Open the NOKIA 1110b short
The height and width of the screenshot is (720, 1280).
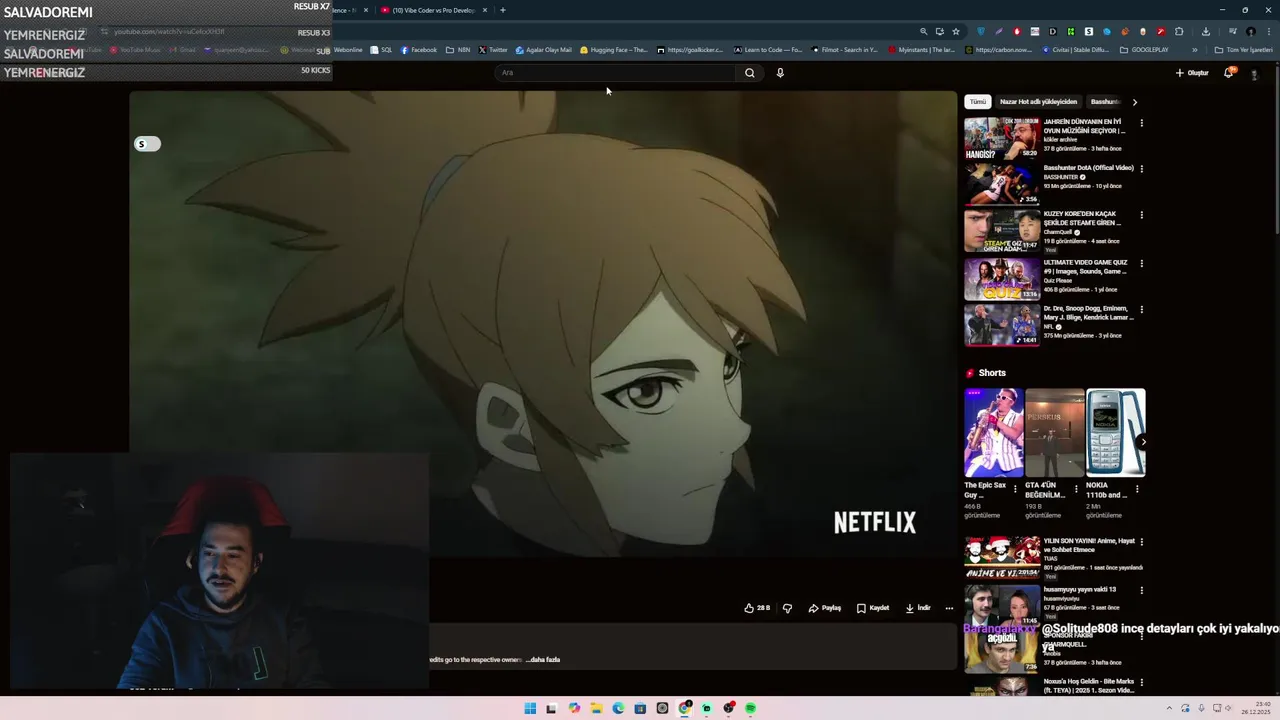click(1115, 433)
